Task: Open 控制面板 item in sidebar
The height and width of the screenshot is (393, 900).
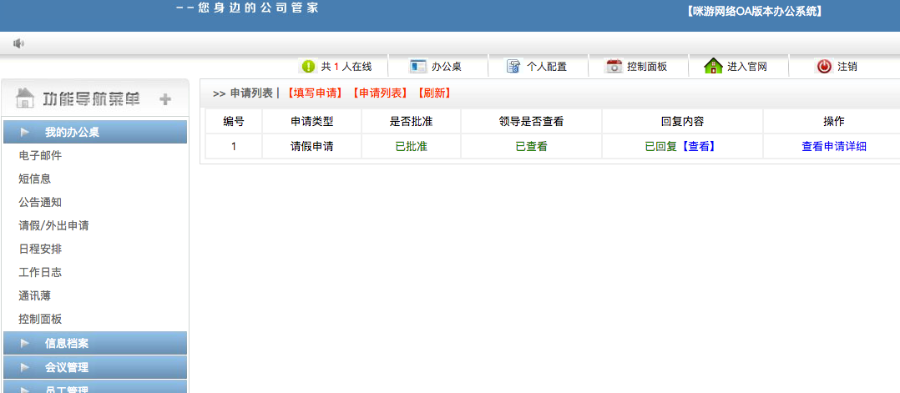Action: click(x=40, y=320)
